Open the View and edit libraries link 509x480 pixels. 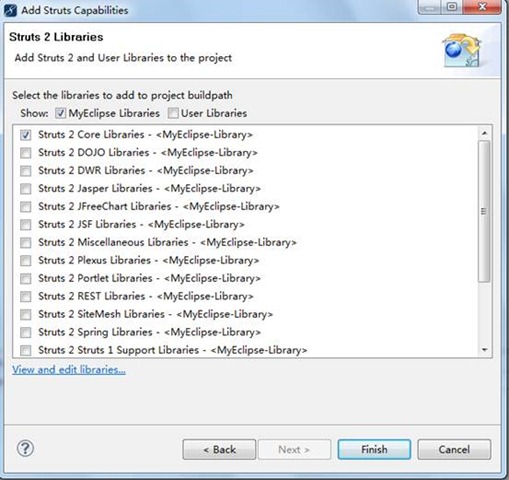(69, 370)
